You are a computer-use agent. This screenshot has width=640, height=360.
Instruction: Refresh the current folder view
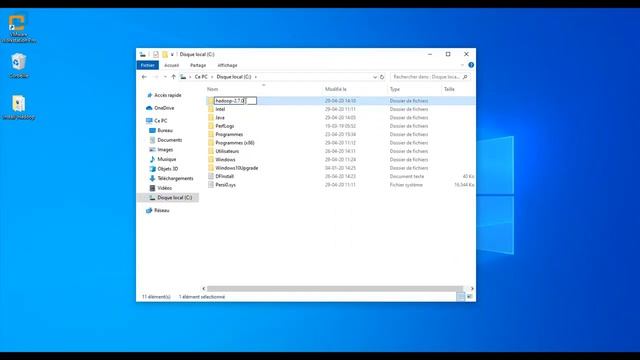[382, 77]
